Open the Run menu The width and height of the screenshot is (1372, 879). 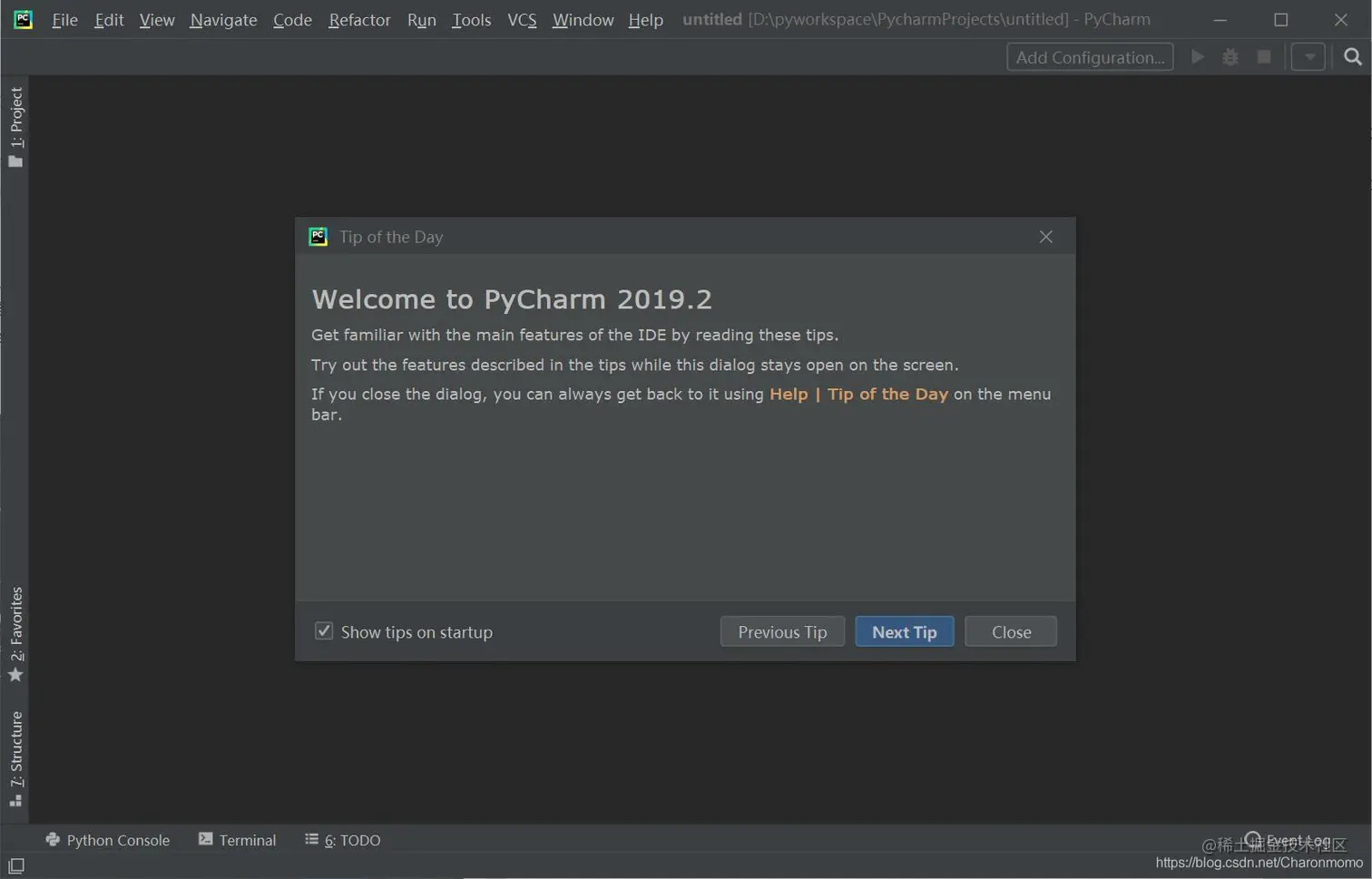coord(421,19)
